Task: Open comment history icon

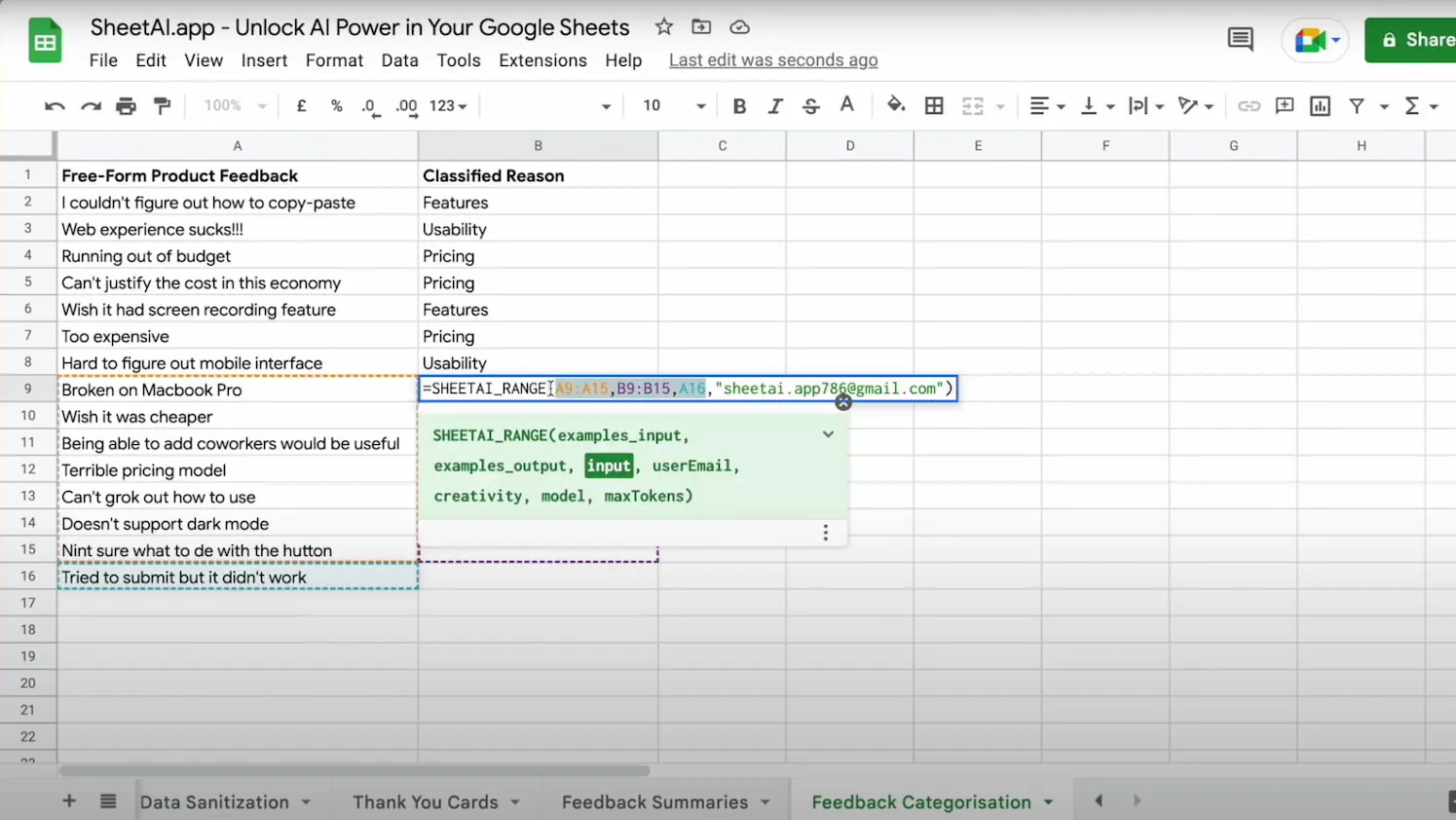Action: 1240,40
